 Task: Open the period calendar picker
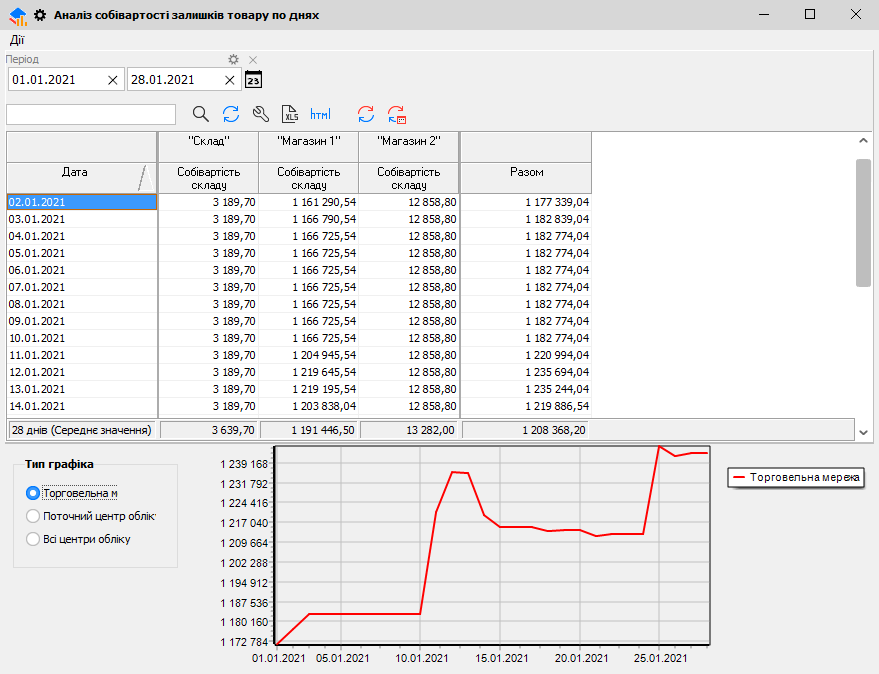tap(253, 80)
